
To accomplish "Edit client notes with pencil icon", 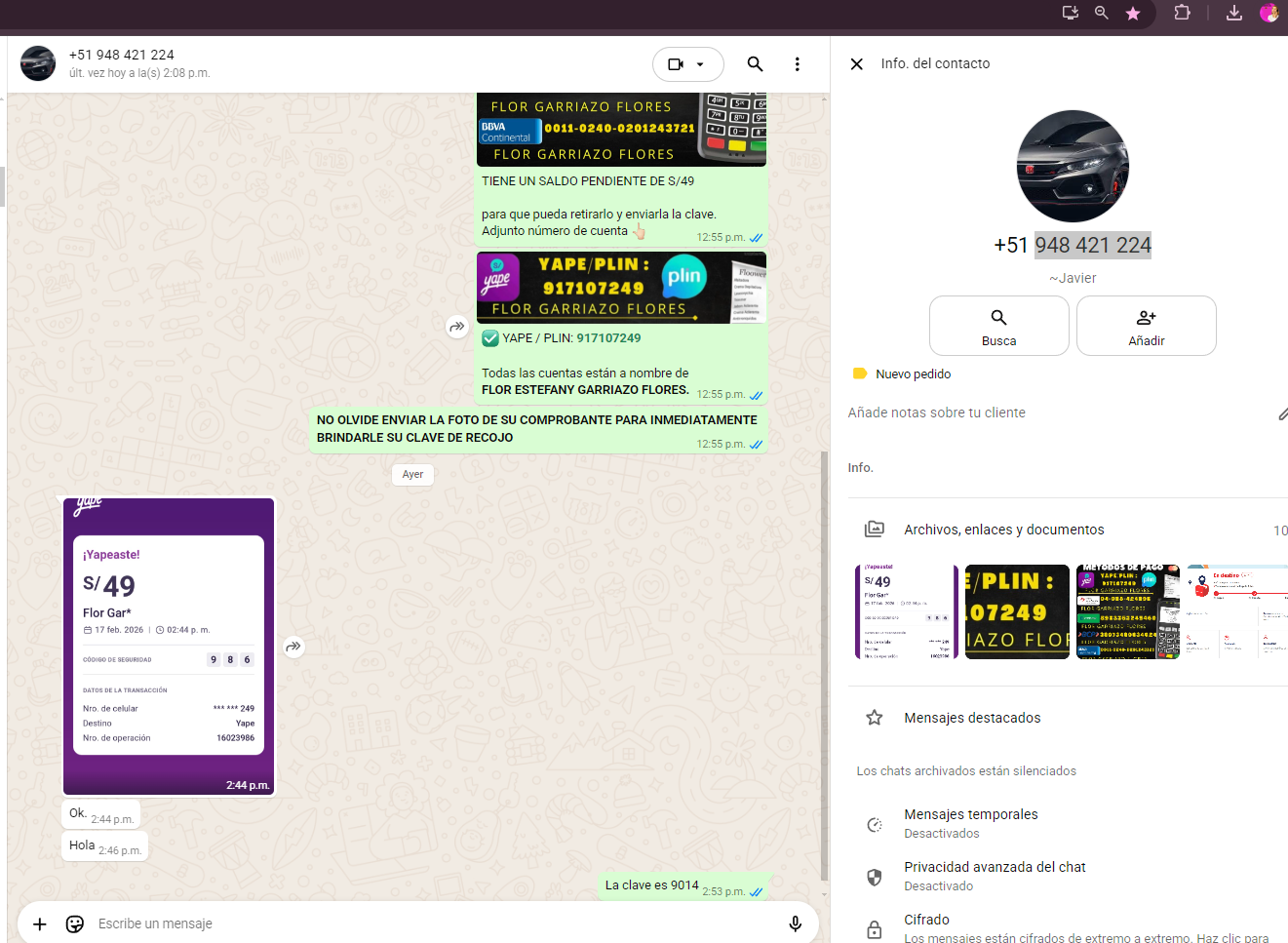I will (1281, 414).
